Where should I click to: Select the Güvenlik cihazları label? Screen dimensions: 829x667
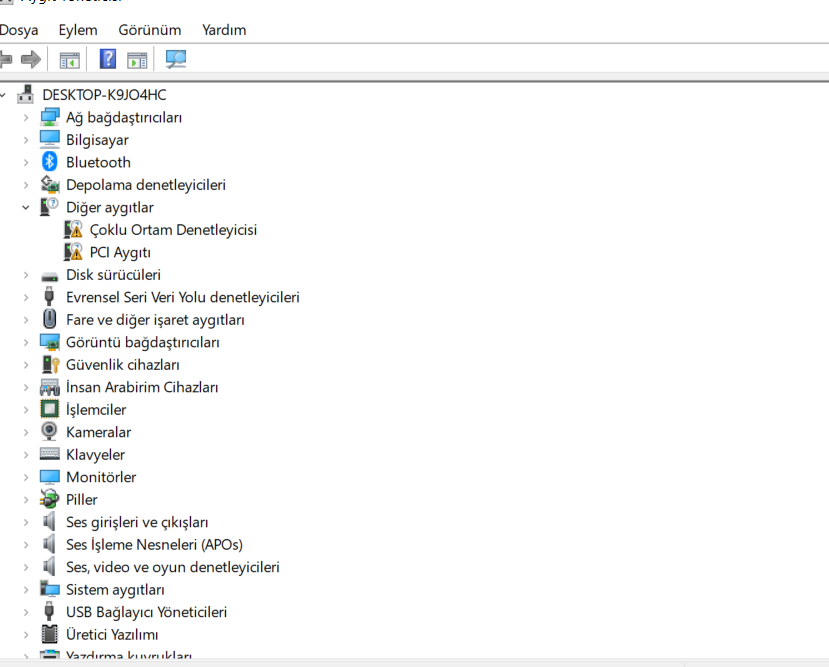[123, 365]
